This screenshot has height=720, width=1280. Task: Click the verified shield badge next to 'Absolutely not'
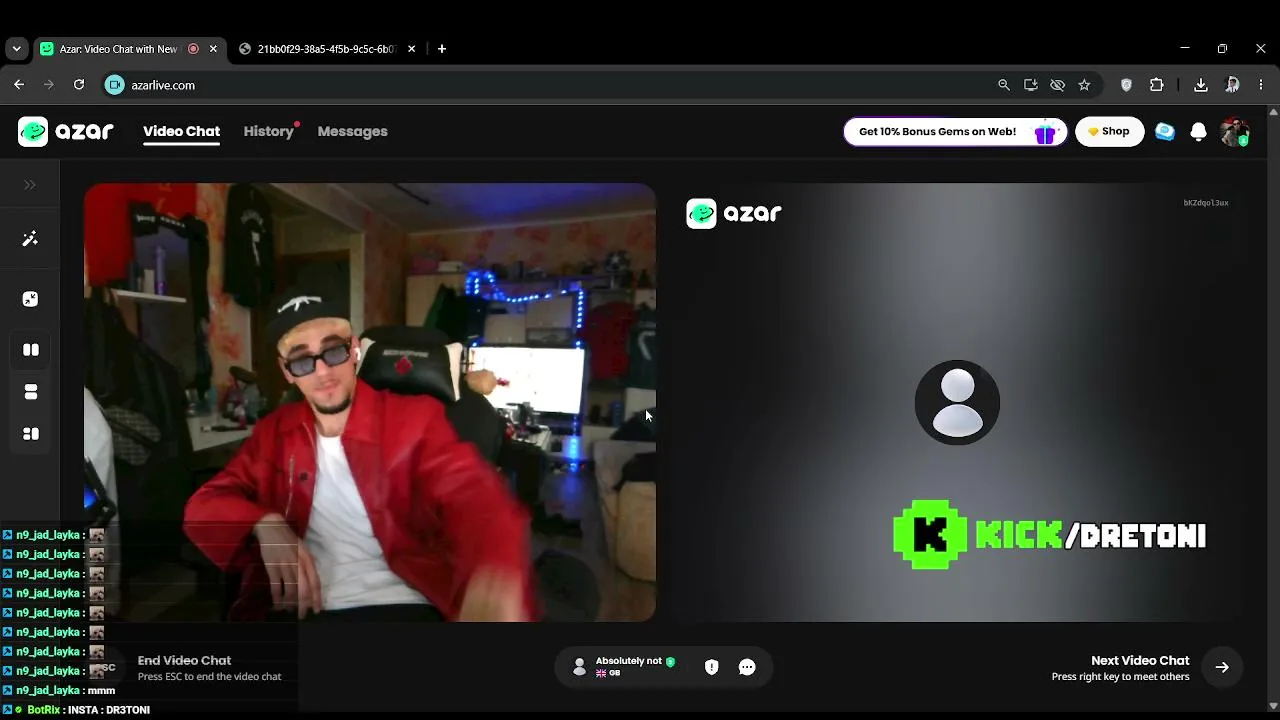click(670, 661)
